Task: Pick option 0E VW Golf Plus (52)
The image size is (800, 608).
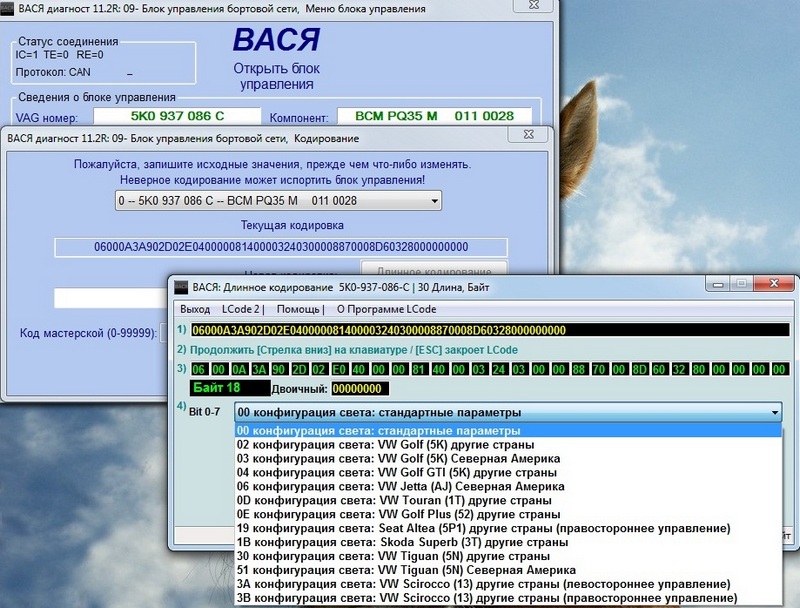Action: 508,514
